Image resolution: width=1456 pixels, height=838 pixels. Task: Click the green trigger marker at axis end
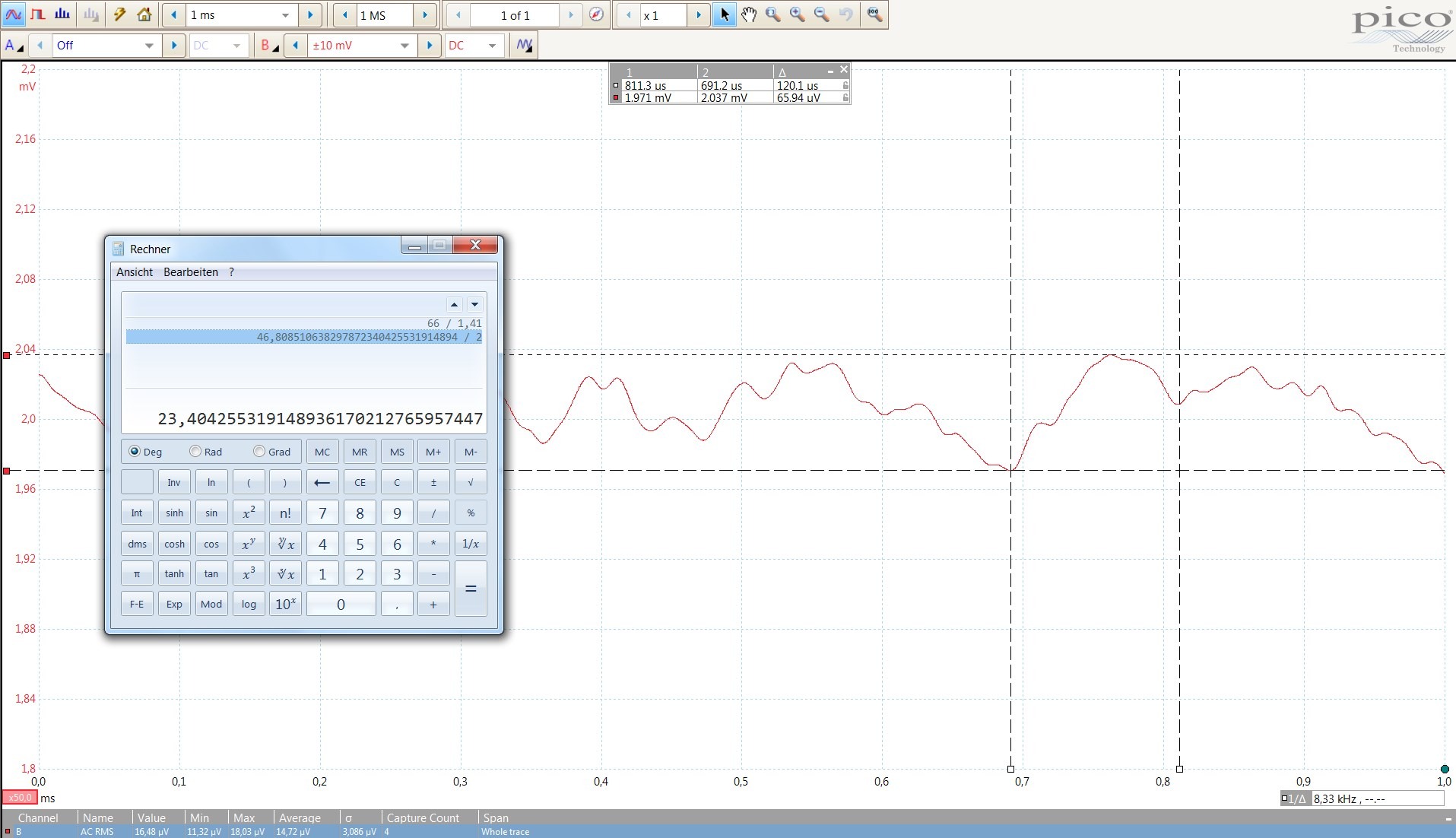[x=1445, y=769]
